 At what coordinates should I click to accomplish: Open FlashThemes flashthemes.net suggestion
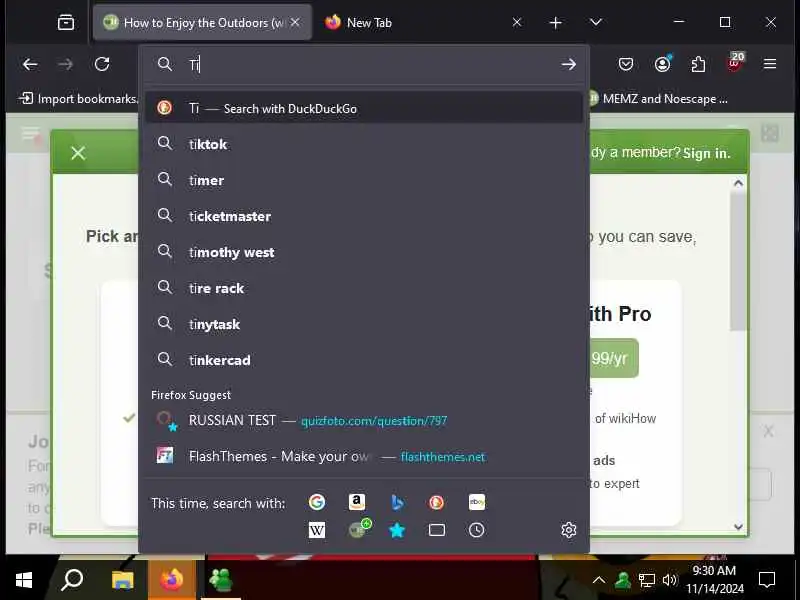(x=364, y=456)
